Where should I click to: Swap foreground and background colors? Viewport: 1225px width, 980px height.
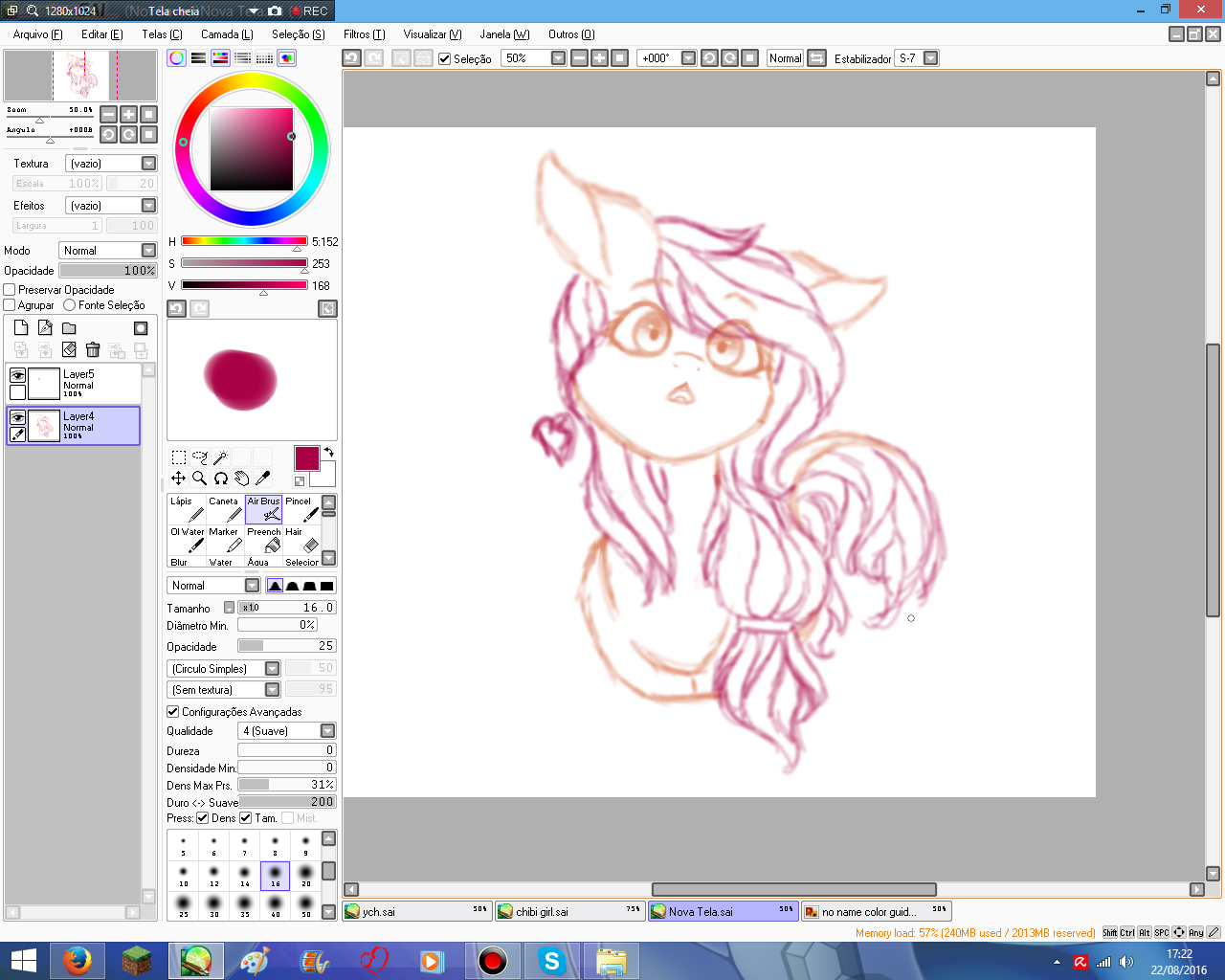(328, 452)
